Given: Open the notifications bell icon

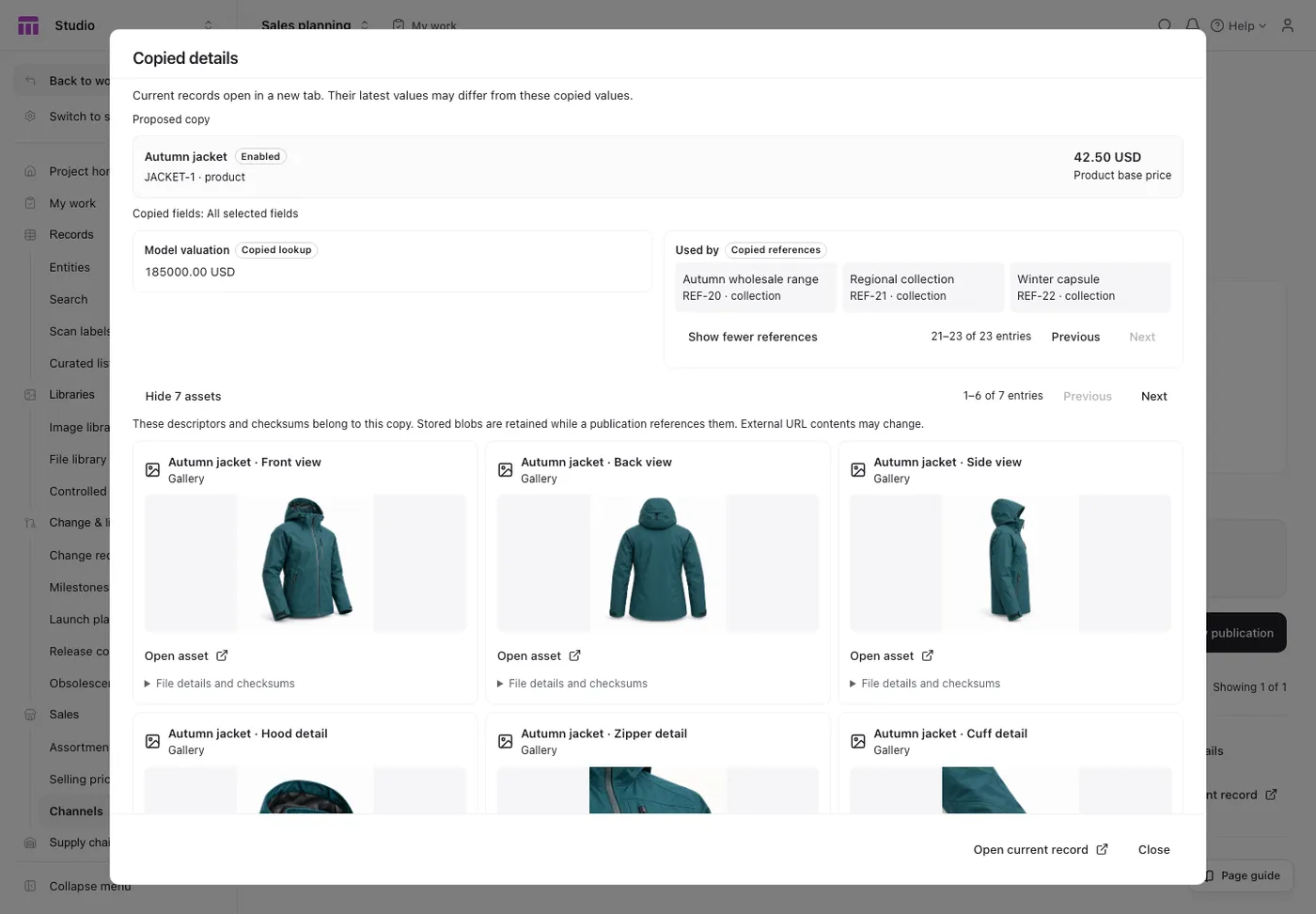Looking at the screenshot, I should 1192,25.
